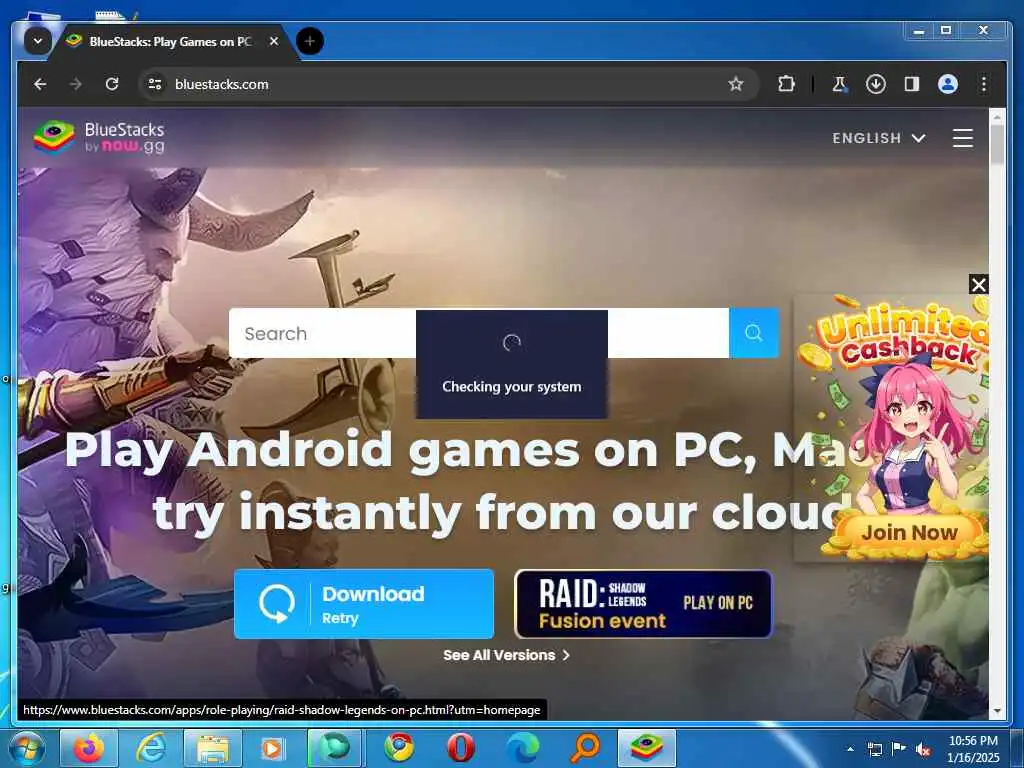Image resolution: width=1024 pixels, height=768 pixels.
Task: Open Chrome Labs flask icon
Action: click(839, 84)
